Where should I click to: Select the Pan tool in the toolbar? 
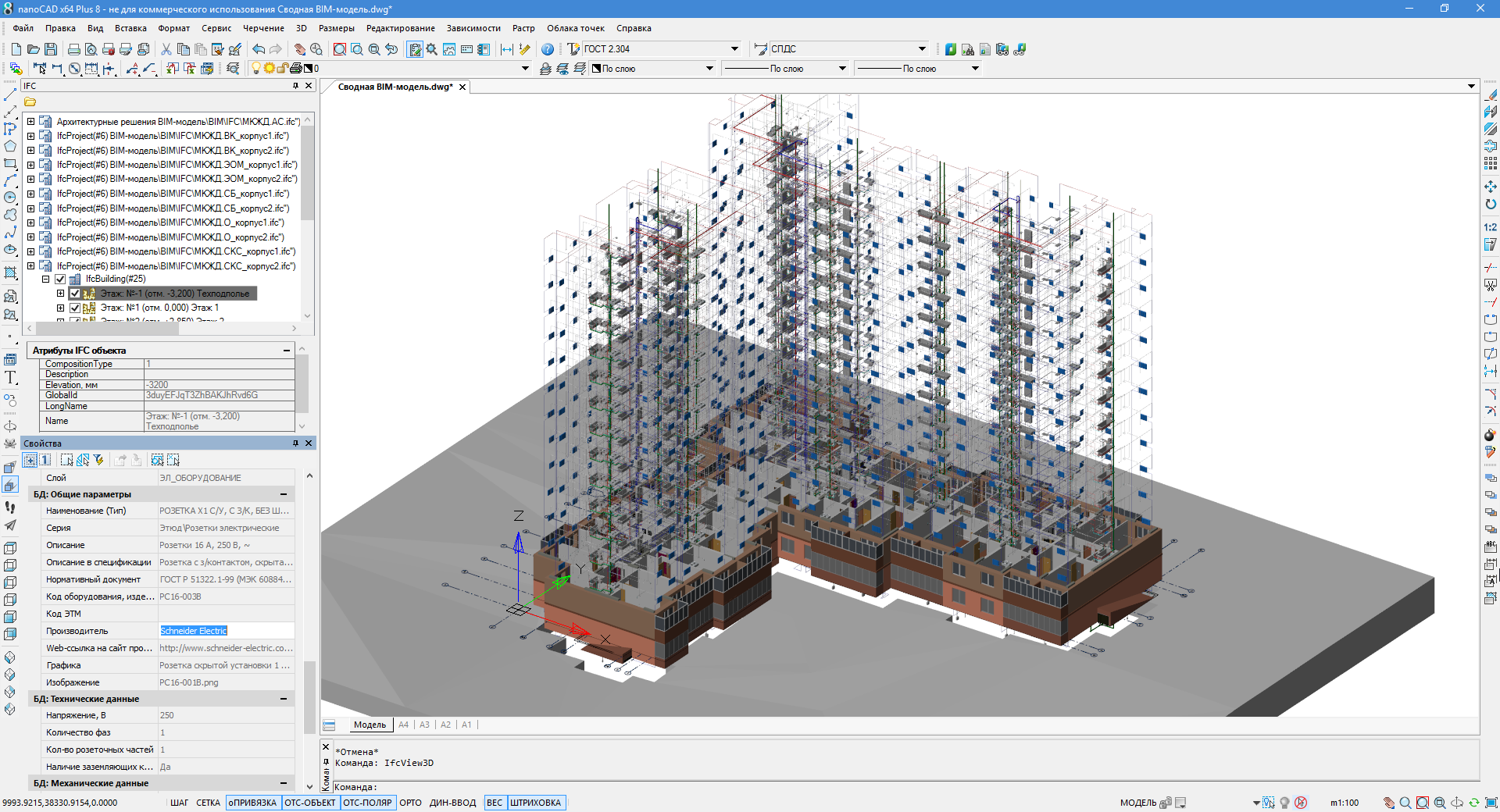(x=299, y=48)
